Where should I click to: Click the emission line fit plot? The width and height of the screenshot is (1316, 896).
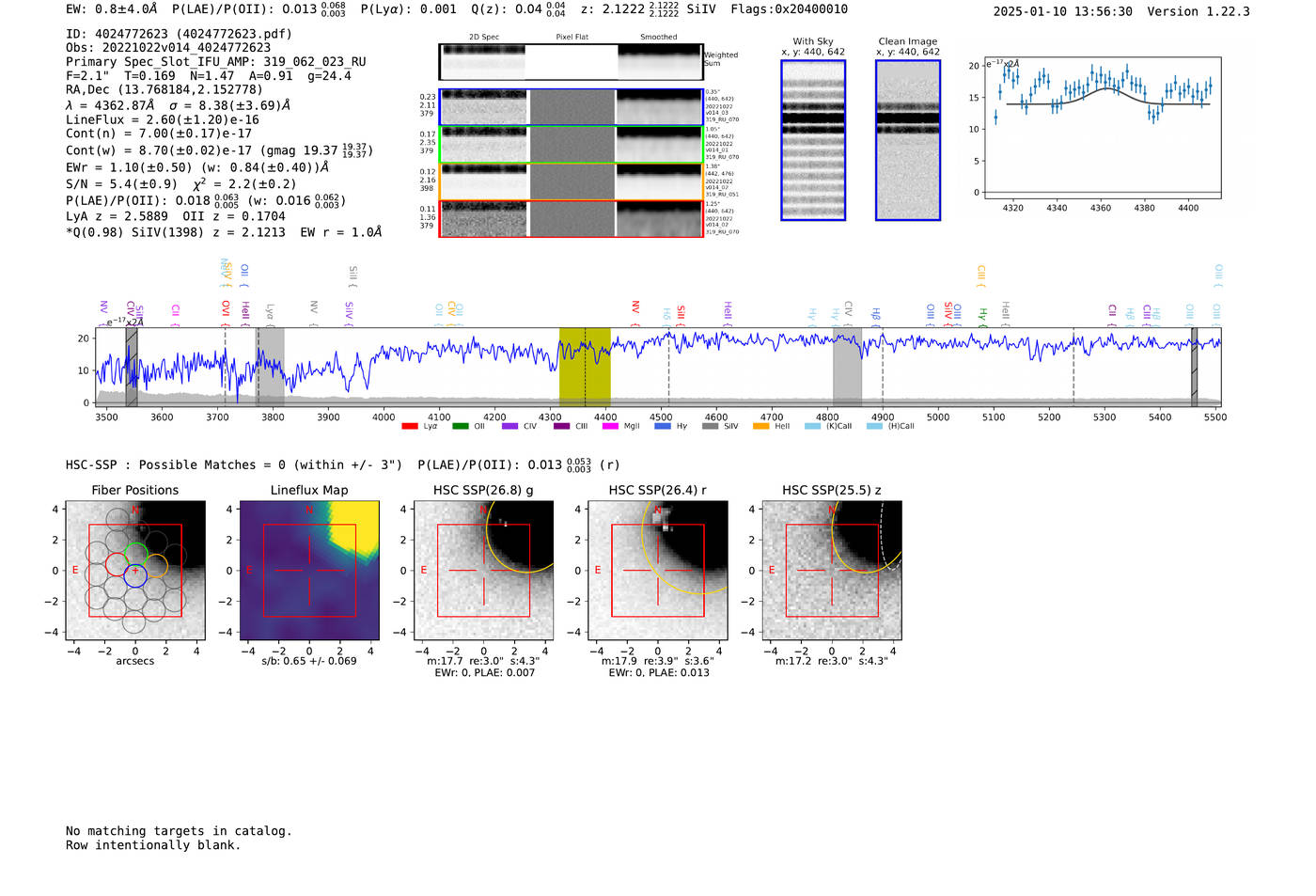[1102, 129]
